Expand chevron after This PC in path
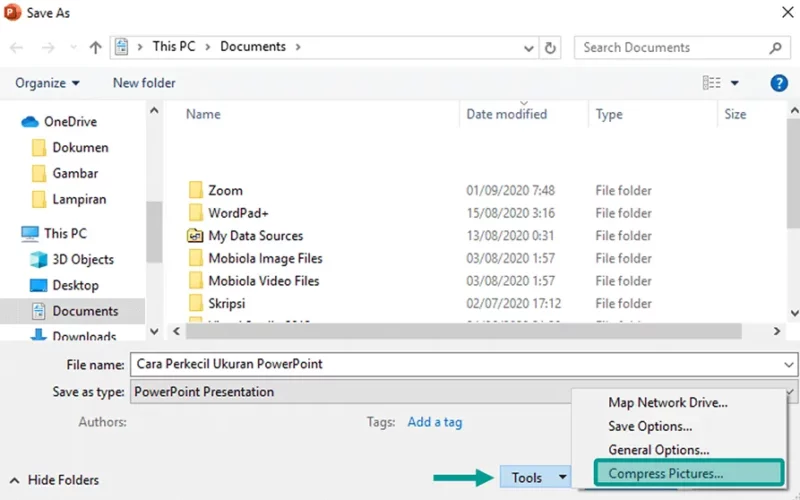This screenshot has height=500, width=800. 208,47
